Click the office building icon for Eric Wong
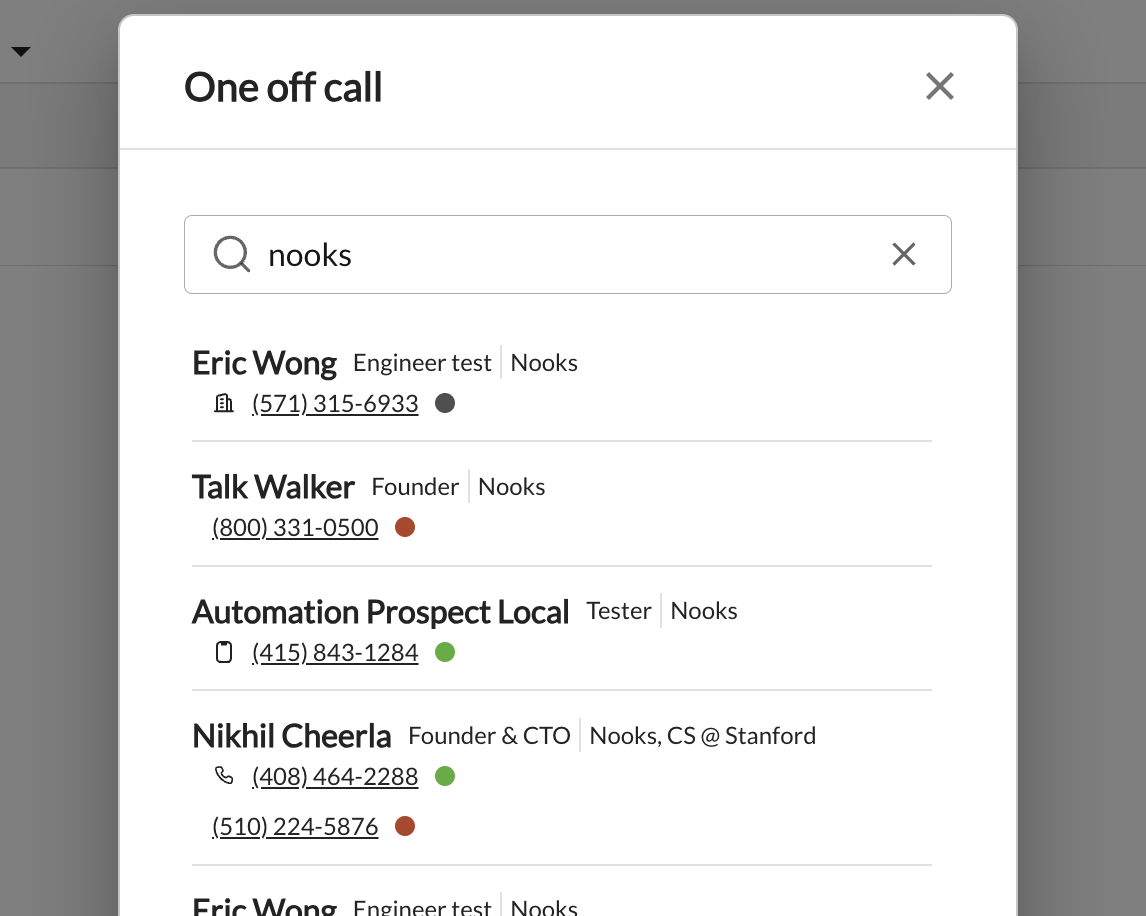Viewport: 1146px width, 916px height. click(x=224, y=403)
